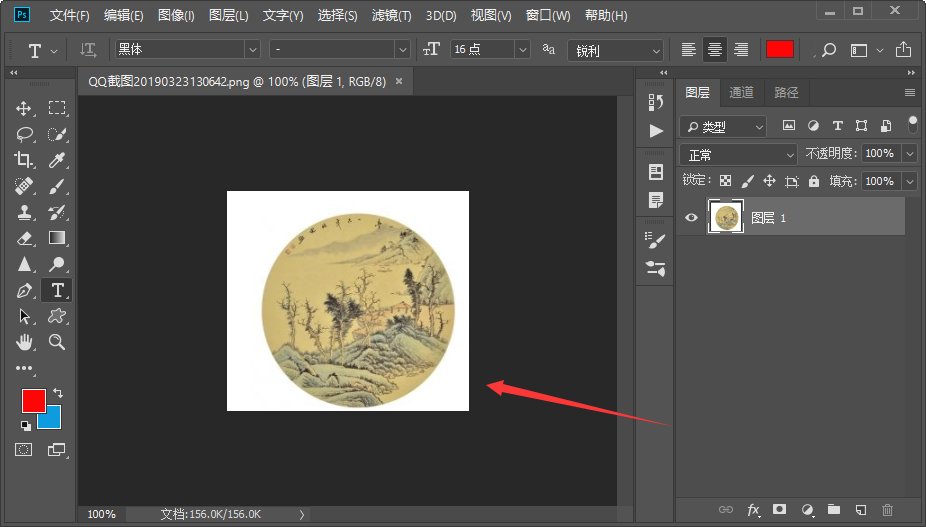Viewport: 926px width, 527px height.
Task: Open the 图像(I) menu
Action: tap(176, 15)
